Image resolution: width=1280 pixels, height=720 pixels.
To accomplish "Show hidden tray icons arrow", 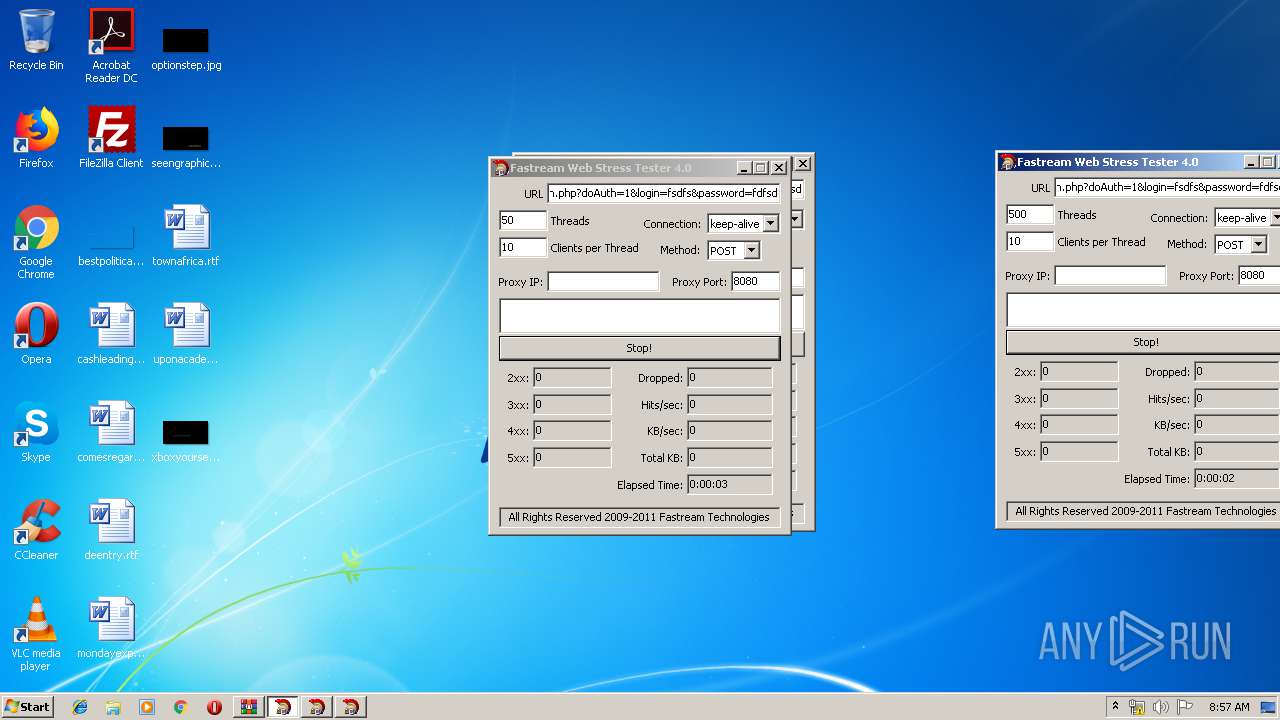I will pos(1115,707).
